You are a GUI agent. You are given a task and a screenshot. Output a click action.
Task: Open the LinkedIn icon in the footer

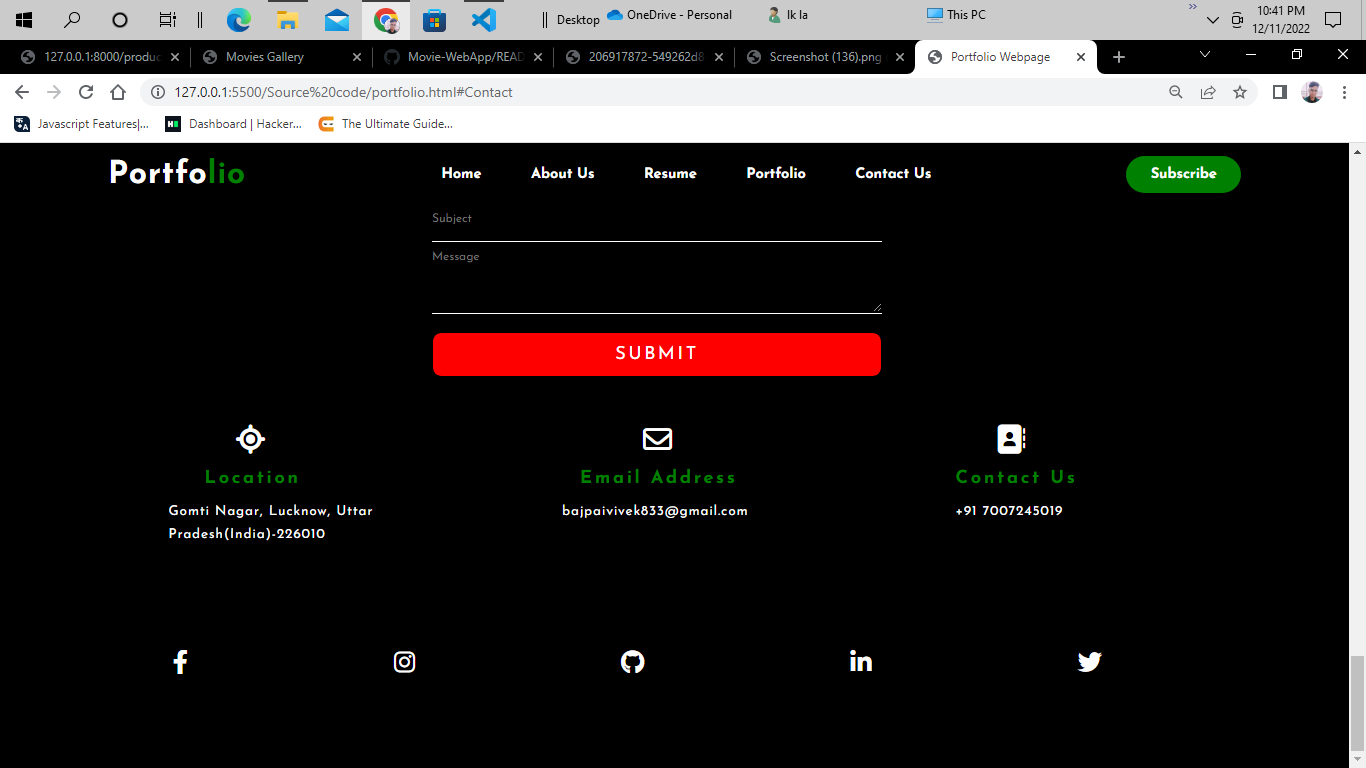(x=860, y=661)
